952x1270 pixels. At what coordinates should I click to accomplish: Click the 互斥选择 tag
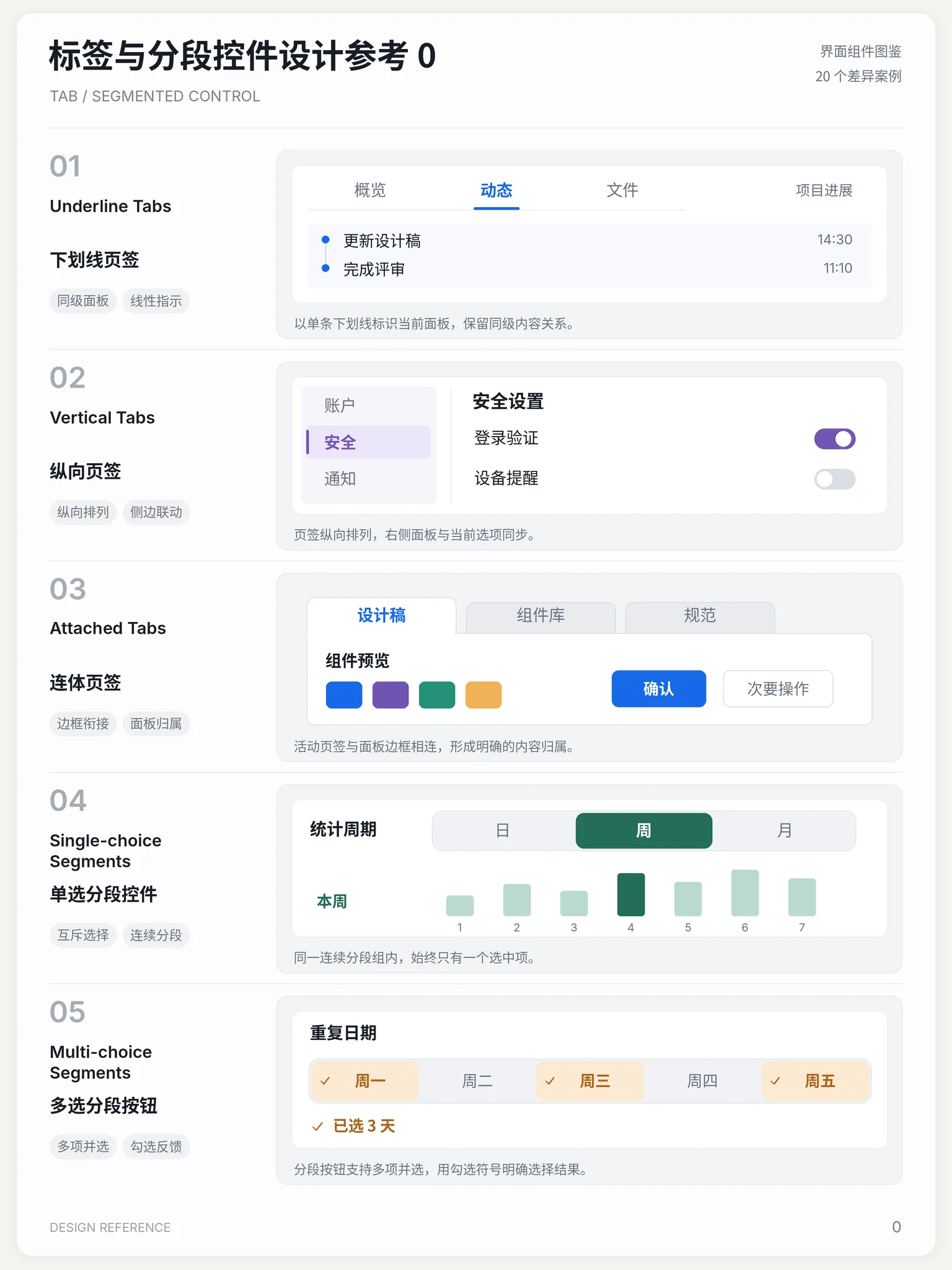tap(83, 936)
